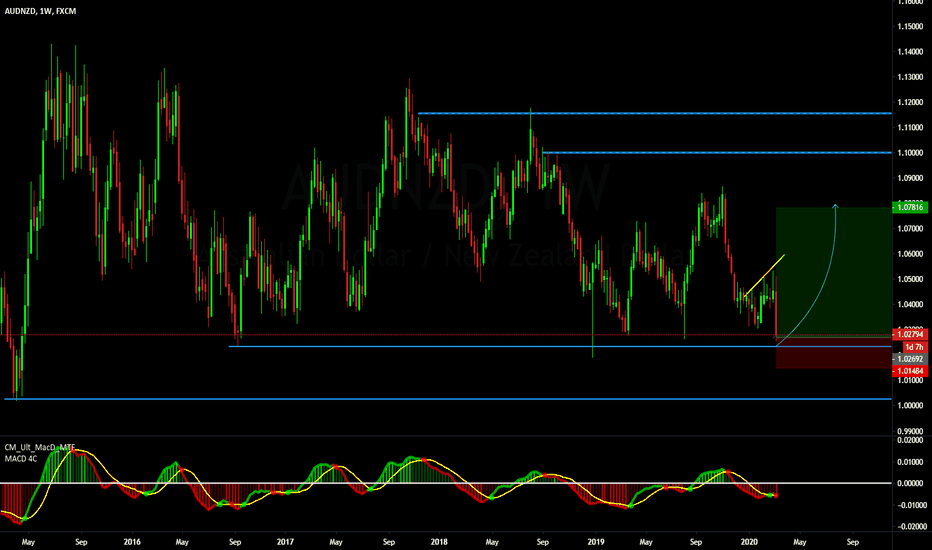932x550 pixels.
Task: Select the red 1.01484 stop price tag
Action: click(x=910, y=371)
